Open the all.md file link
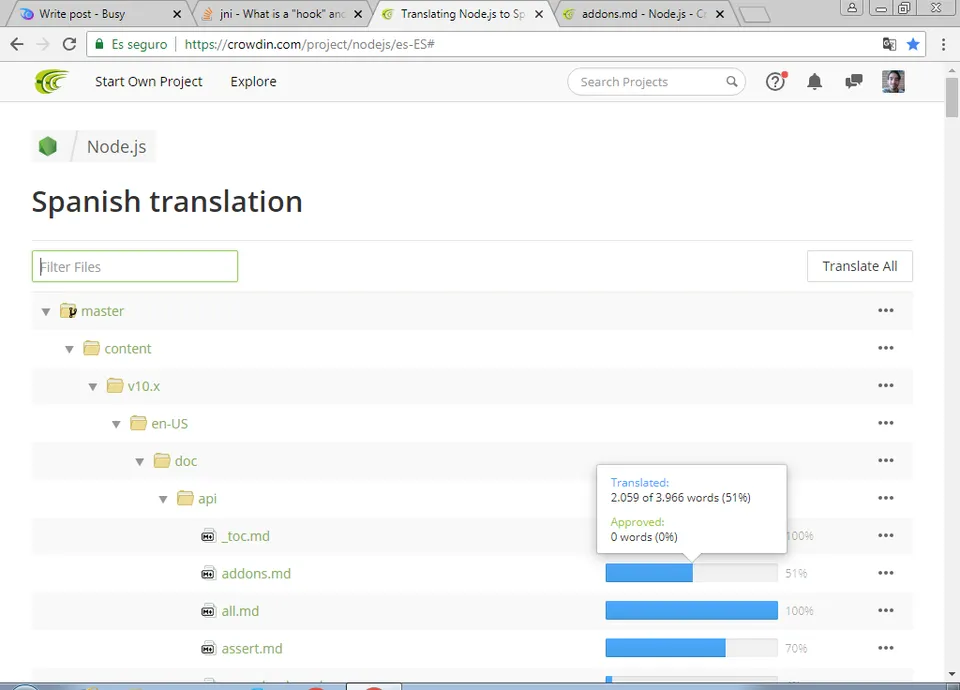Screen dimensions: 960x690 point(240,611)
